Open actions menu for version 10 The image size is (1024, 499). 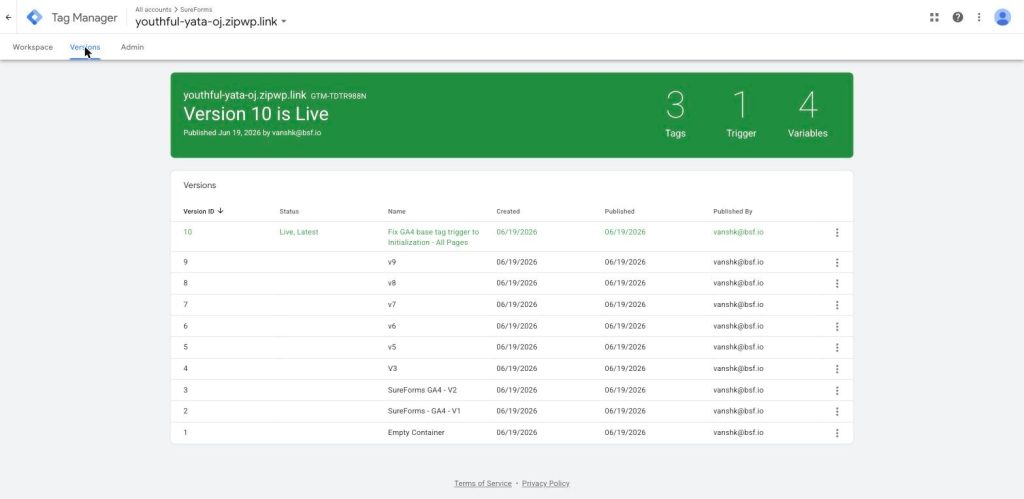[837, 233]
